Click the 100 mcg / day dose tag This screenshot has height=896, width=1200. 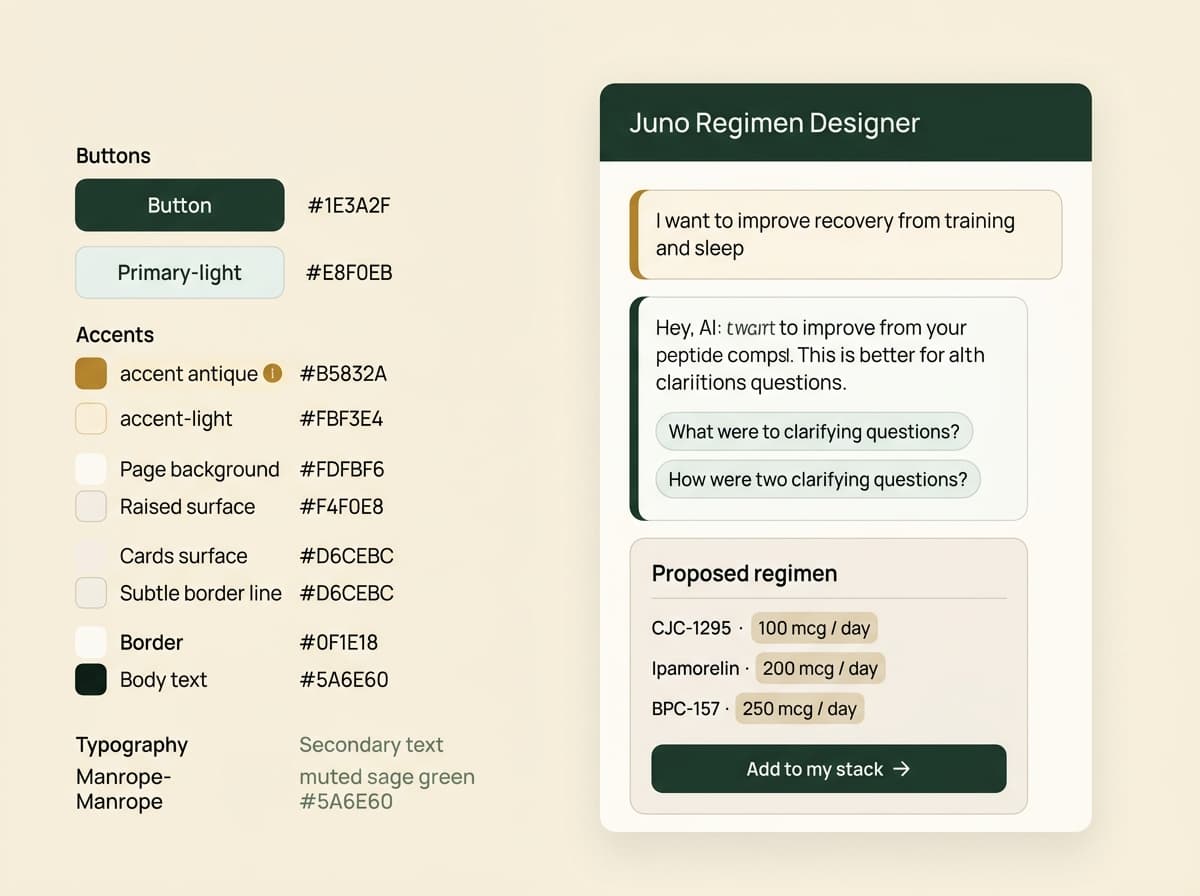pyautogui.click(x=814, y=629)
